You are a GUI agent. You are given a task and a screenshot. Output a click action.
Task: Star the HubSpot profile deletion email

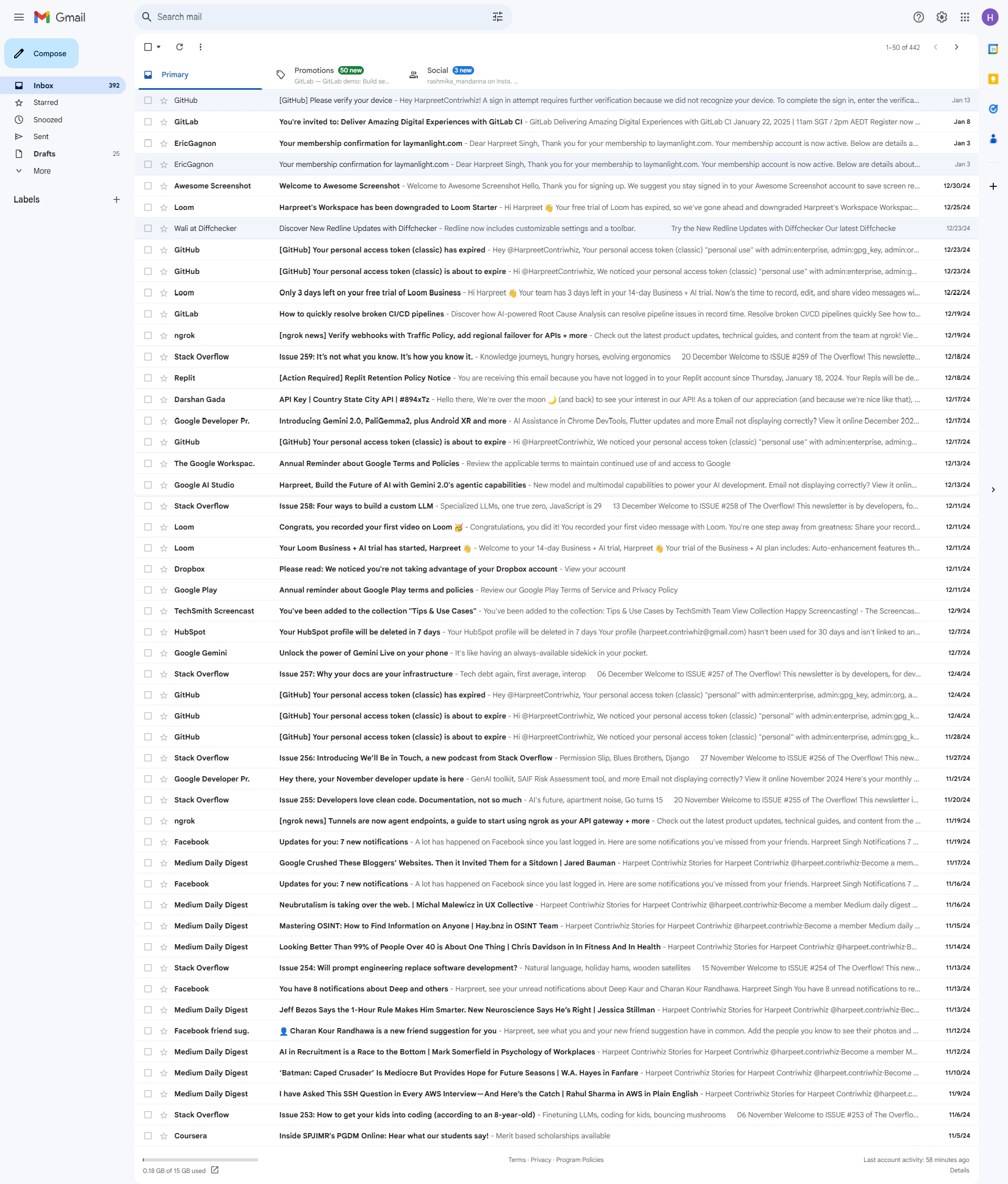(x=163, y=632)
